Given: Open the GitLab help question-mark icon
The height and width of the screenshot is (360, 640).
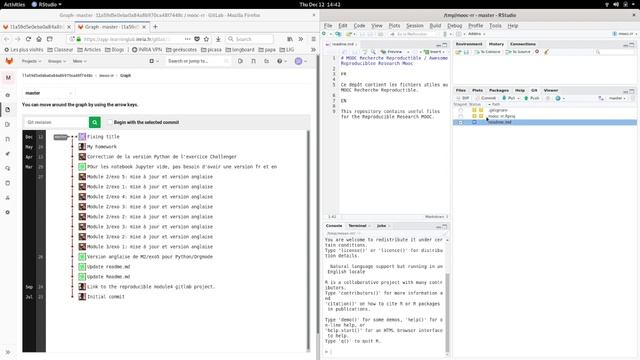Looking at the screenshot, I should (x=281, y=61).
